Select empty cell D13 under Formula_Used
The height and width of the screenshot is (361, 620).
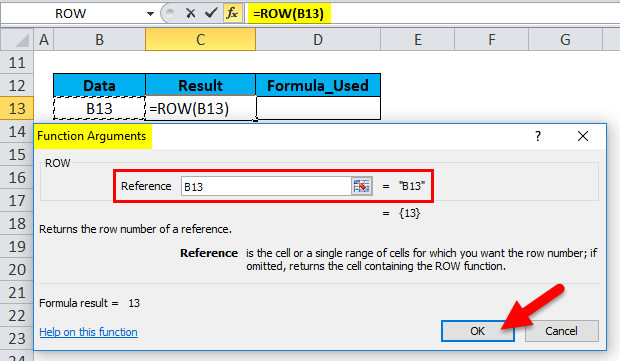point(318,108)
